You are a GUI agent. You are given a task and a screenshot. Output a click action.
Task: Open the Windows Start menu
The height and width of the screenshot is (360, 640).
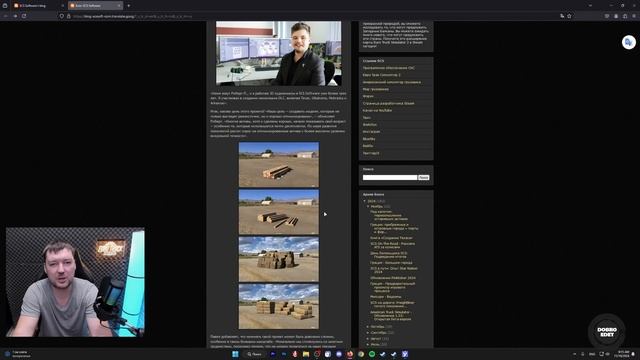click(235, 354)
